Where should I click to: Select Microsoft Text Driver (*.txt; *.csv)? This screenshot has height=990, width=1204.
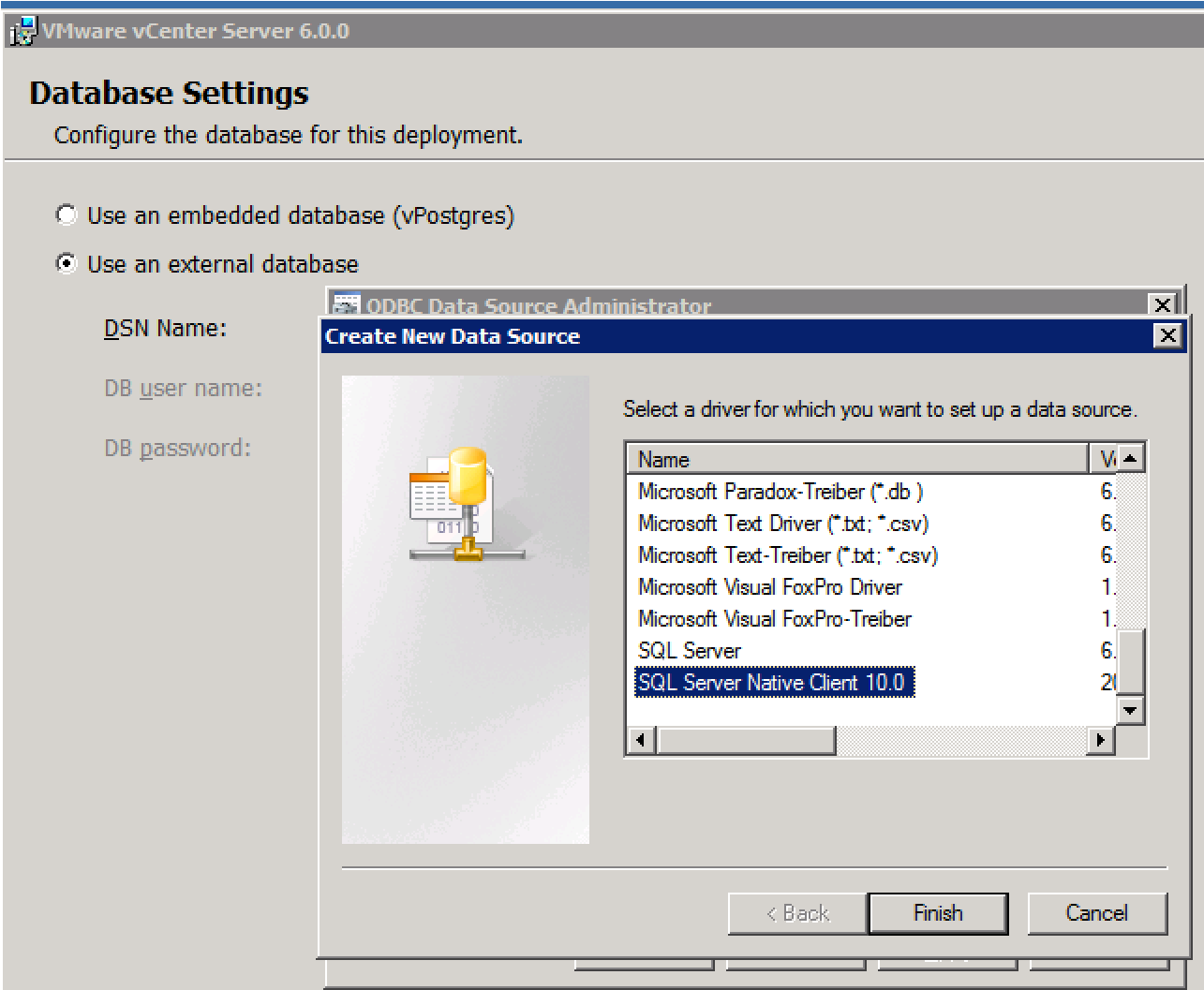783,524
